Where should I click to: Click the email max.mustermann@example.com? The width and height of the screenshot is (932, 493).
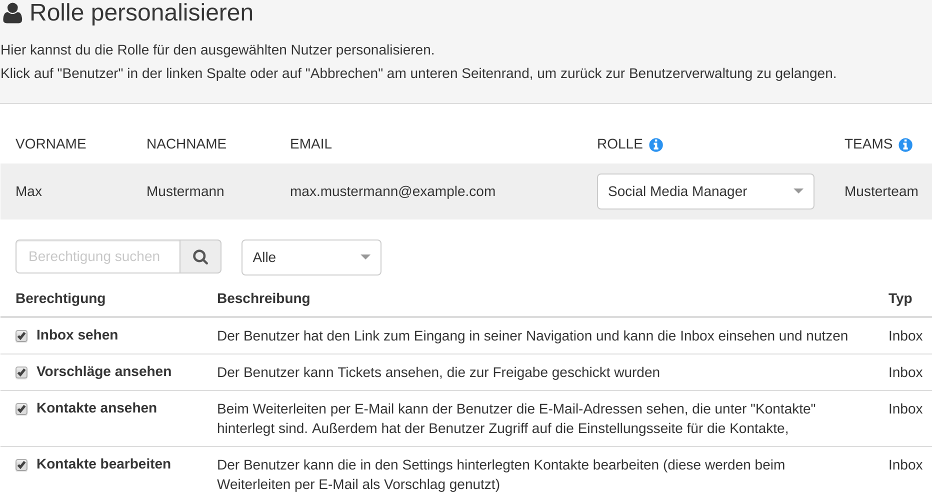click(x=392, y=191)
